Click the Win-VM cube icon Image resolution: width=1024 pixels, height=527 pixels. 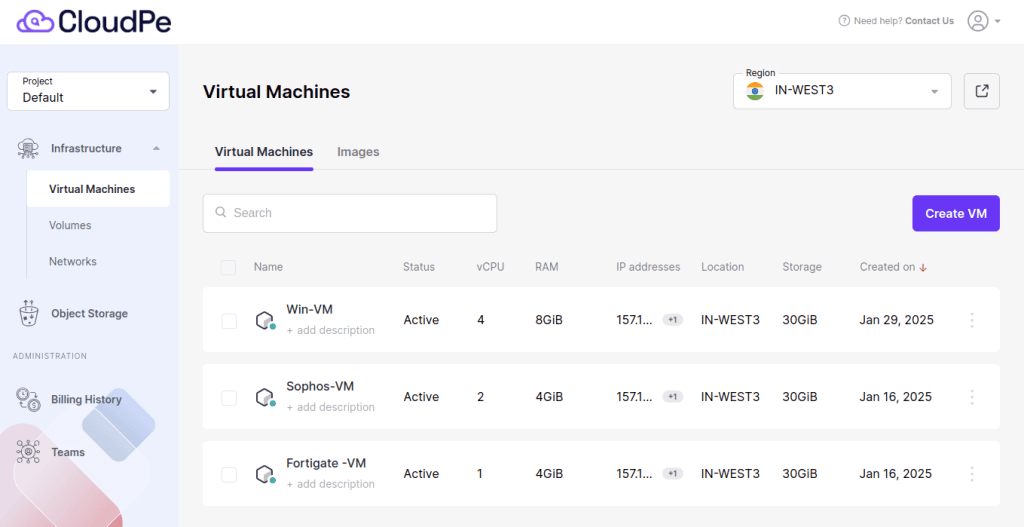(264, 321)
